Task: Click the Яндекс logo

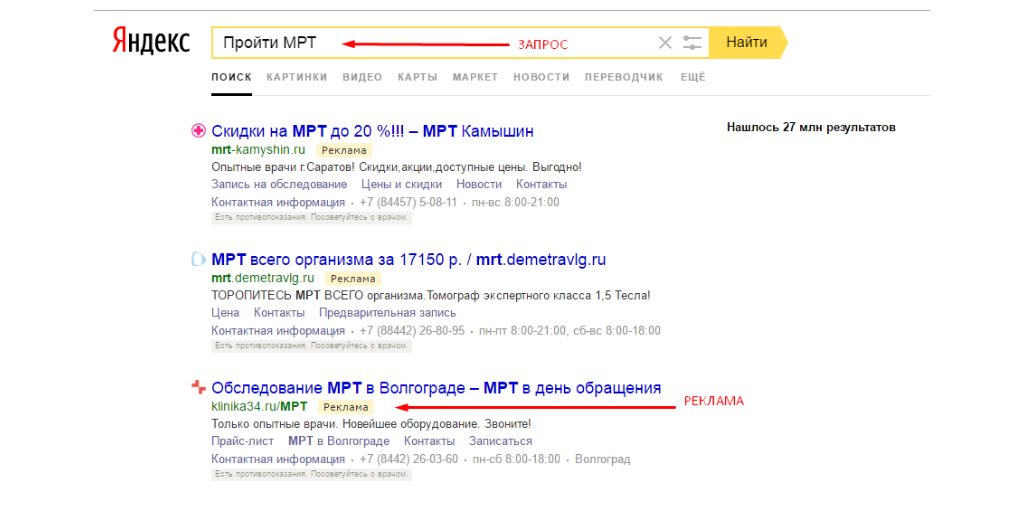Action: coord(151,42)
